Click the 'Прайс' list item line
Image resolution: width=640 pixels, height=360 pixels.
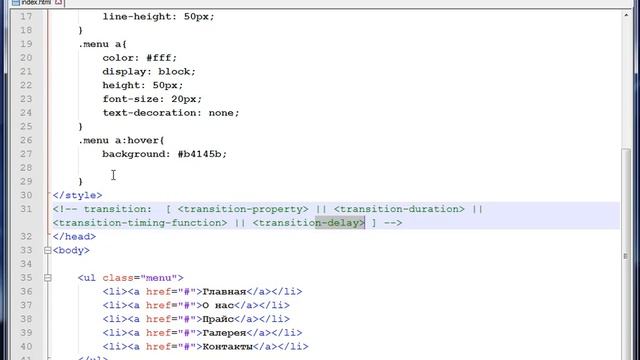196,319
